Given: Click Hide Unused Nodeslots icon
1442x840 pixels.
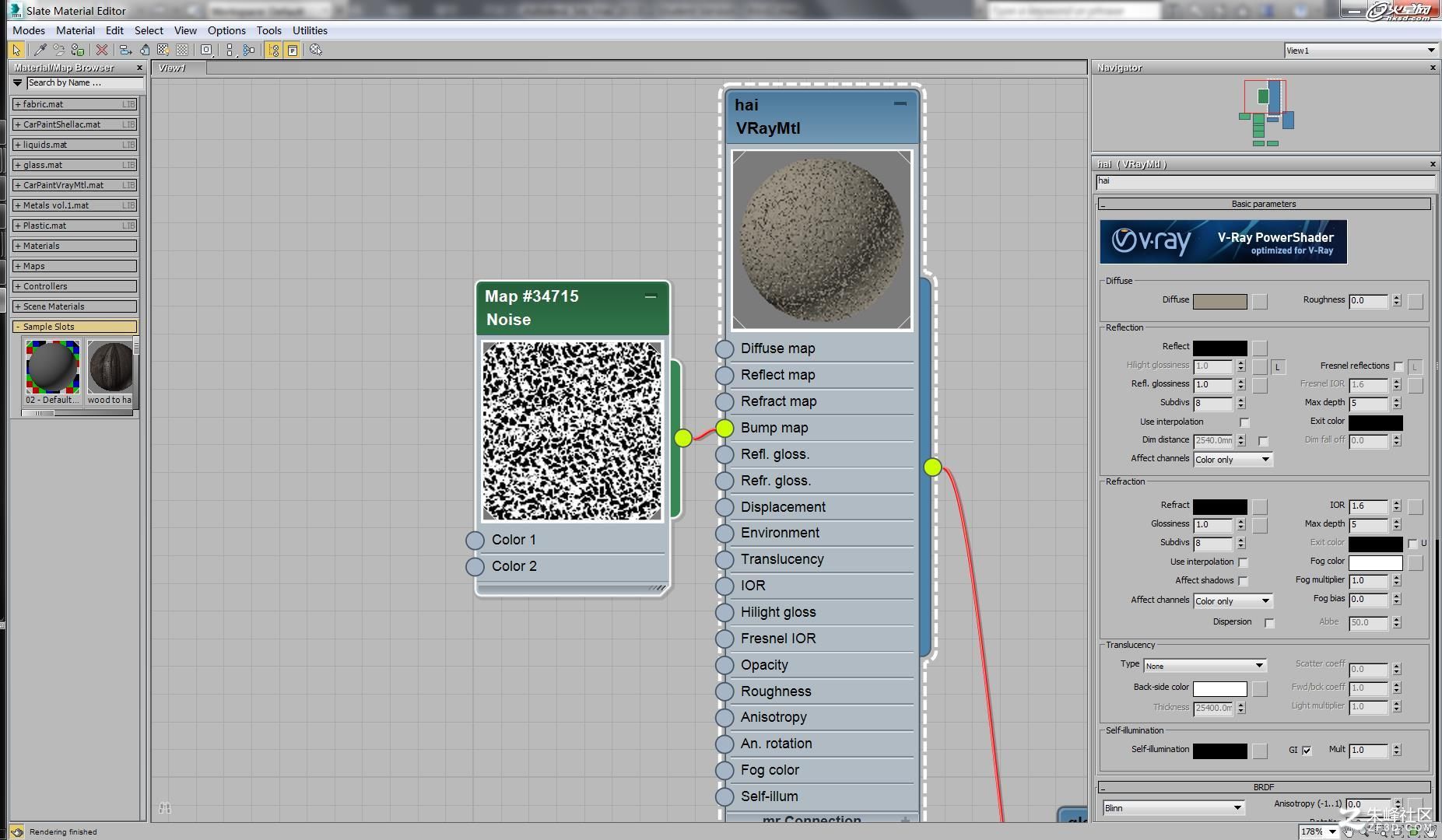Looking at the screenshot, I should 145,50.
